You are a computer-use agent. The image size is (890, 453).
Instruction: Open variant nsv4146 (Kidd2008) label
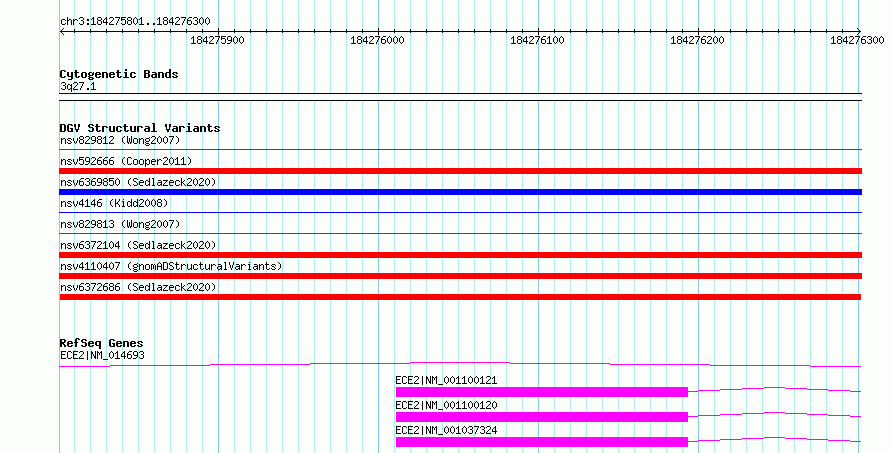(x=114, y=203)
